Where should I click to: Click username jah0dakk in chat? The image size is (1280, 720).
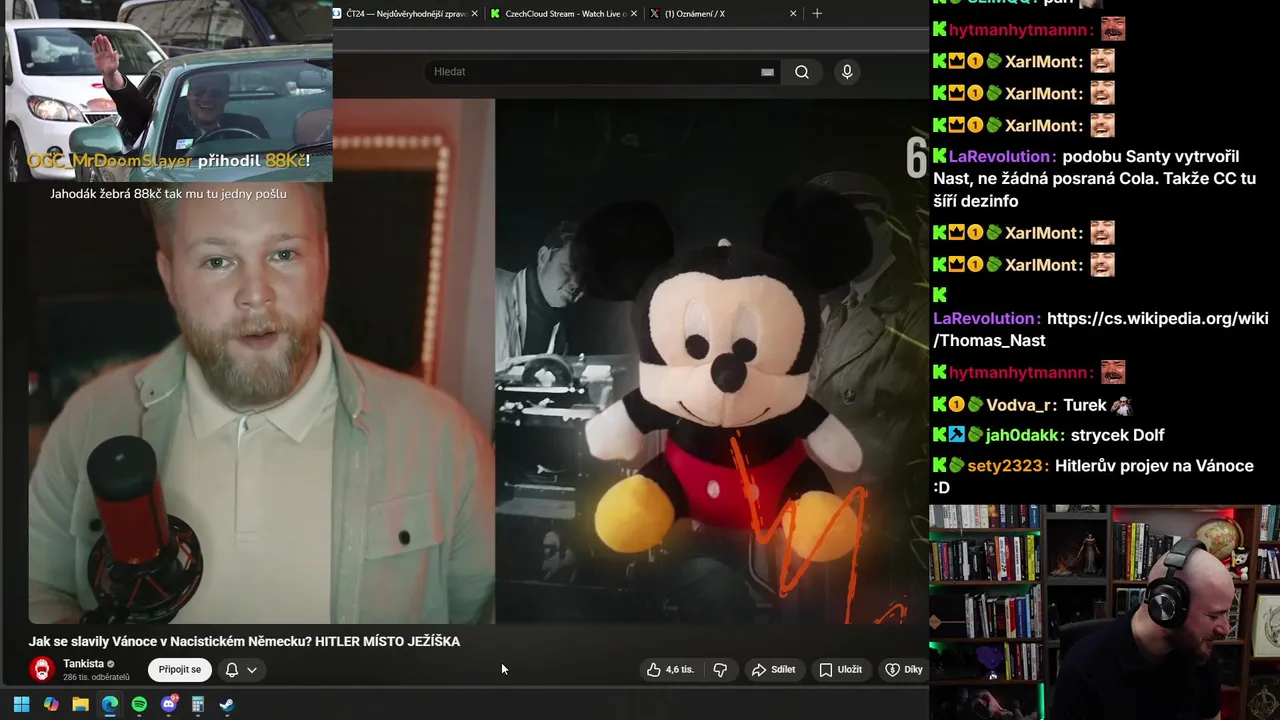[x=1025, y=435]
